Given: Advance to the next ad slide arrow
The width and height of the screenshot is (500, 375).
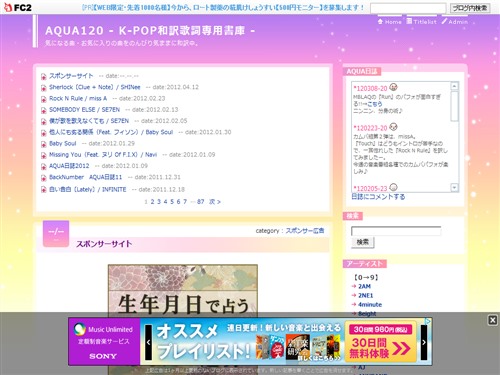Looking at the screenshot, I should [x=424, y=342].
